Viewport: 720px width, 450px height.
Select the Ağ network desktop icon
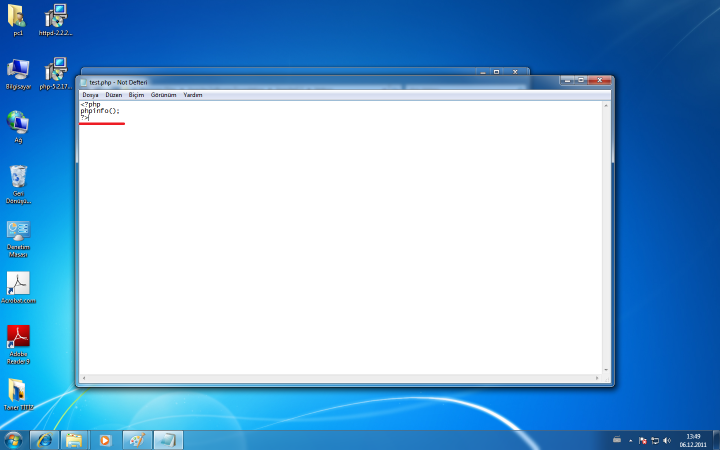[x=18, y=124]
